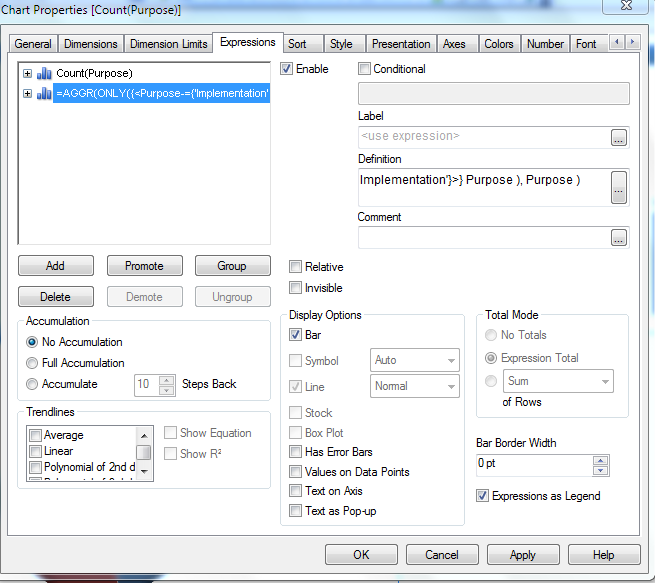Decrease Steps Back value with down arrow
This screenshot has width=655, height=583.
tap(167, 390)
